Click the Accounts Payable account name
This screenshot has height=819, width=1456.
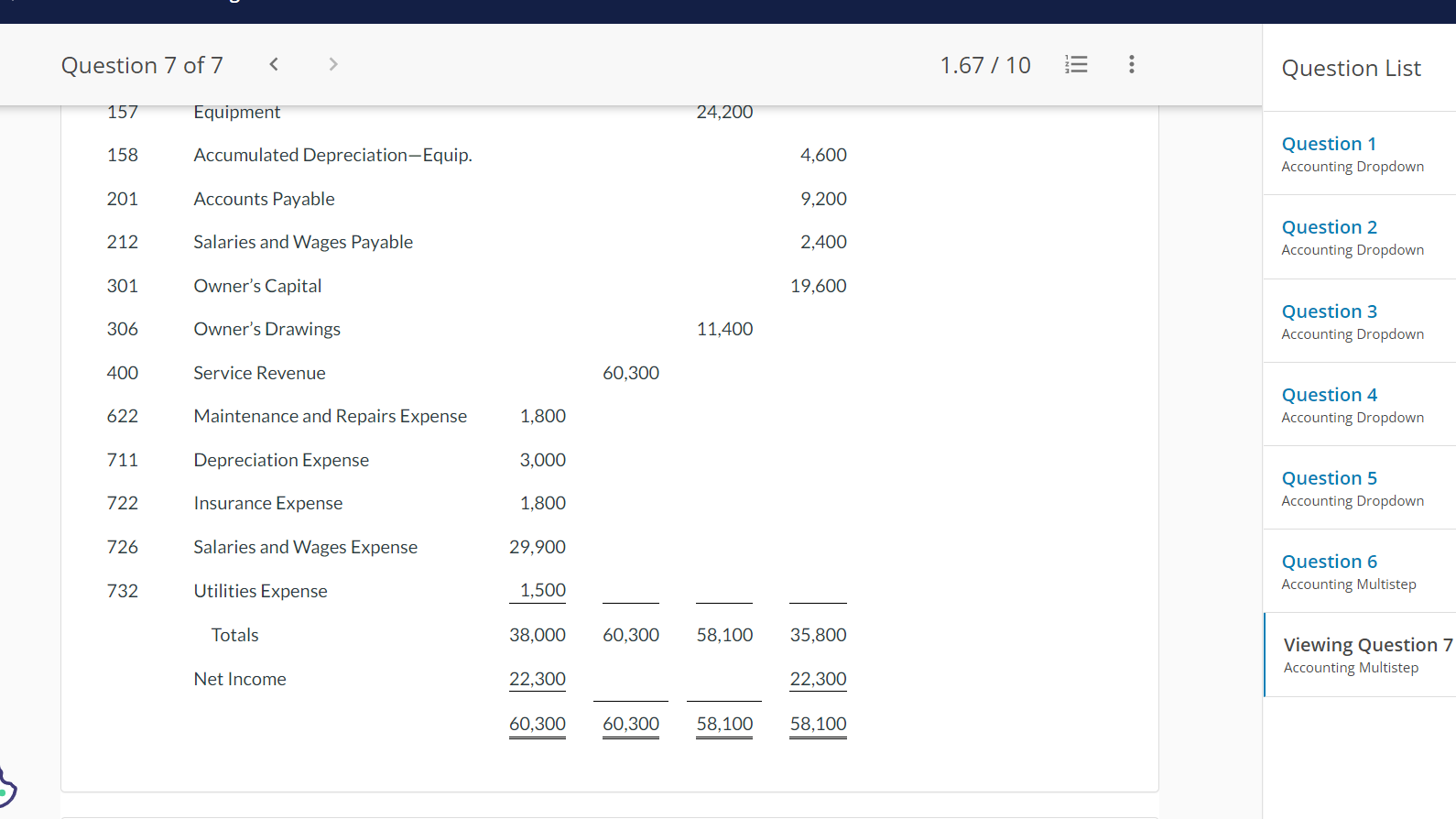point(264,199)
